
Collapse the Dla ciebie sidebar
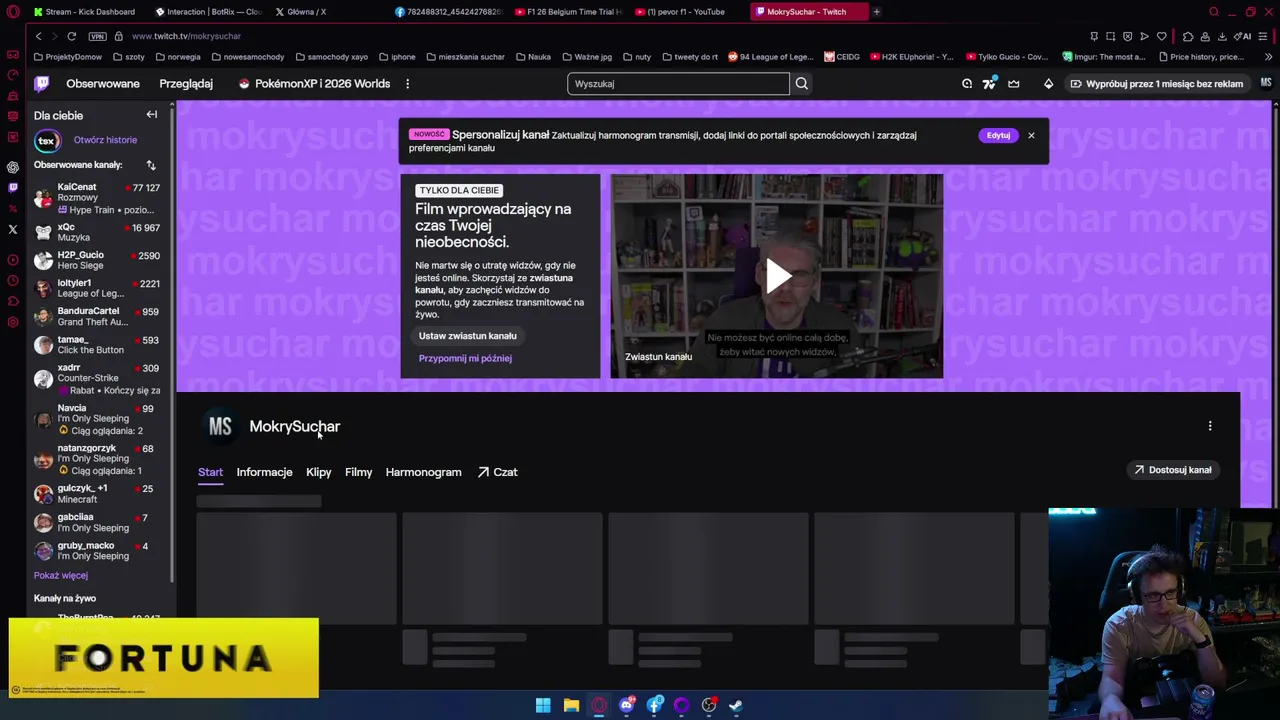point(151,115)
